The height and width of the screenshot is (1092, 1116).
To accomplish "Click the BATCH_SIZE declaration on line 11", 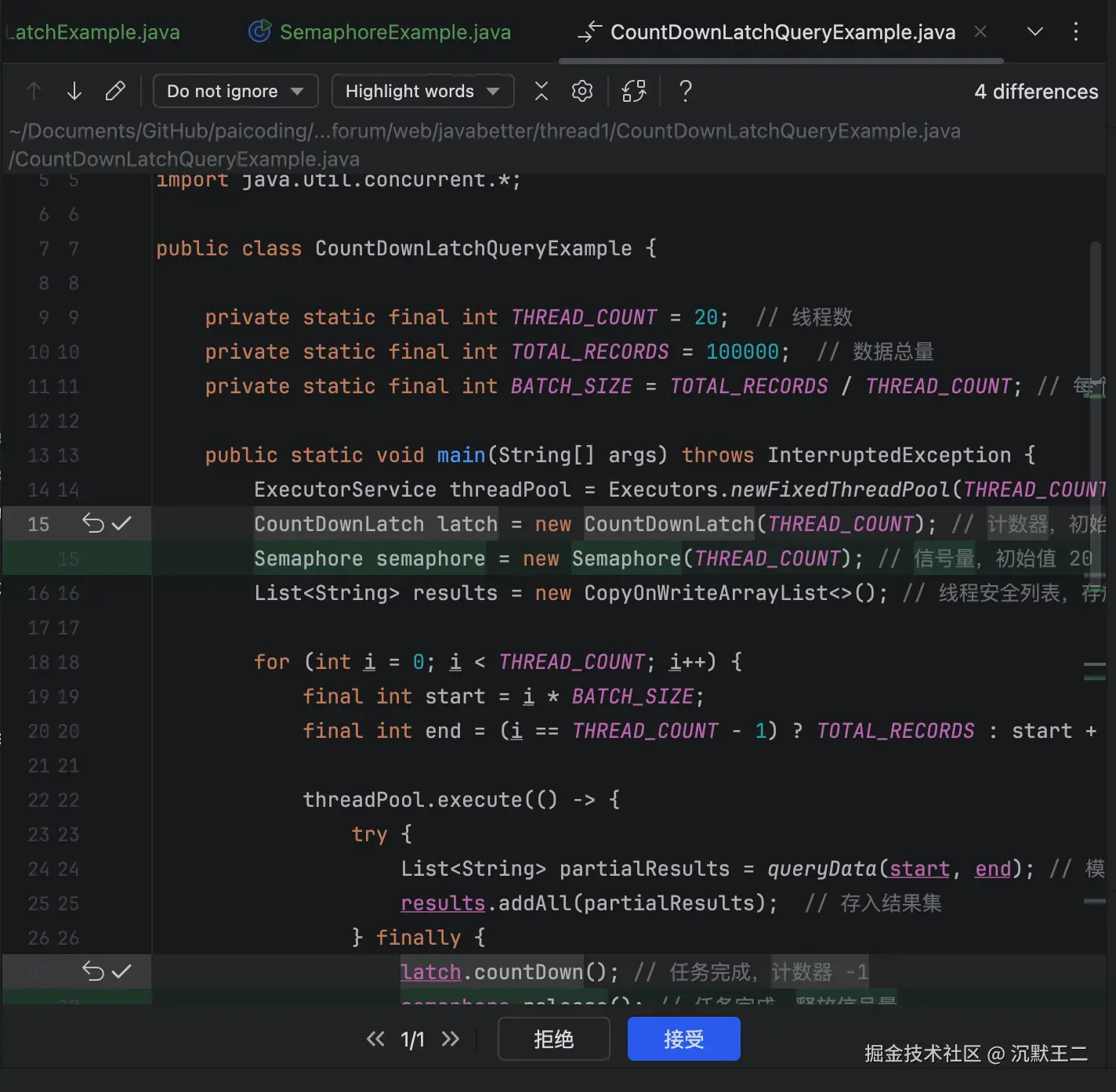I will (571, 386).
